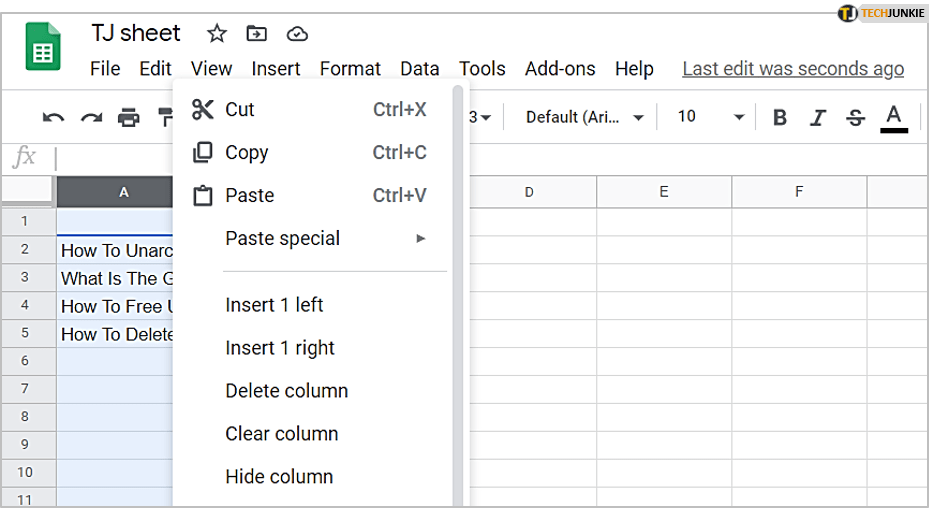Open the text color picker
Screen dimensions: 933x508
pyautogui.click(x=894, y=117)
